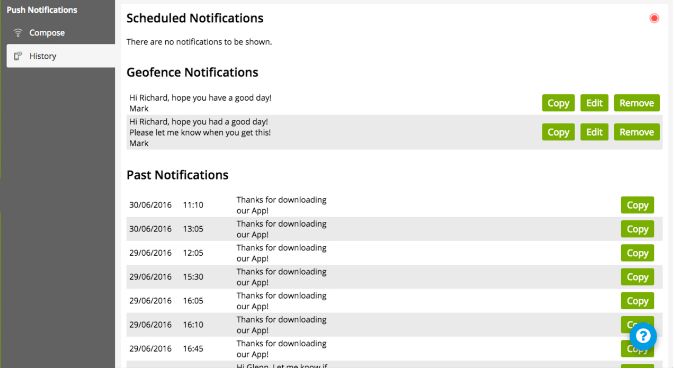Copy the first geofence notification

[x=558, y=103]
